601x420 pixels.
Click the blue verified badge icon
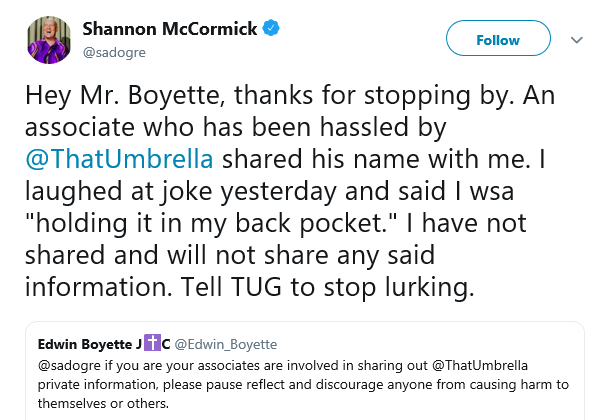point(271,28)
